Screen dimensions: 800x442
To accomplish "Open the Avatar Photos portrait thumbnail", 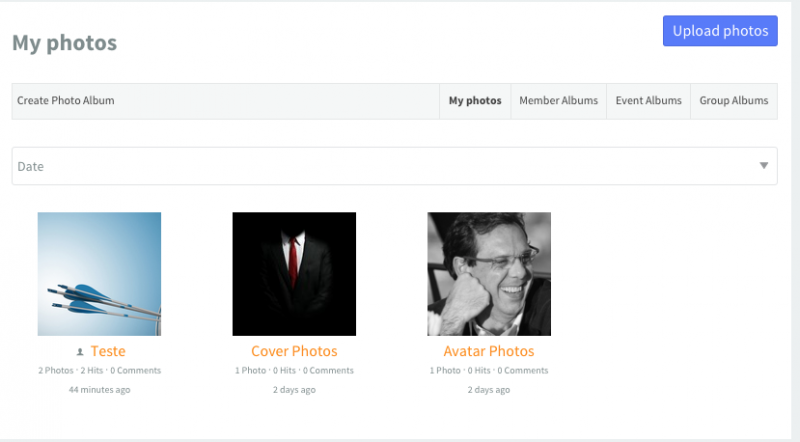I will click(489, 274).
